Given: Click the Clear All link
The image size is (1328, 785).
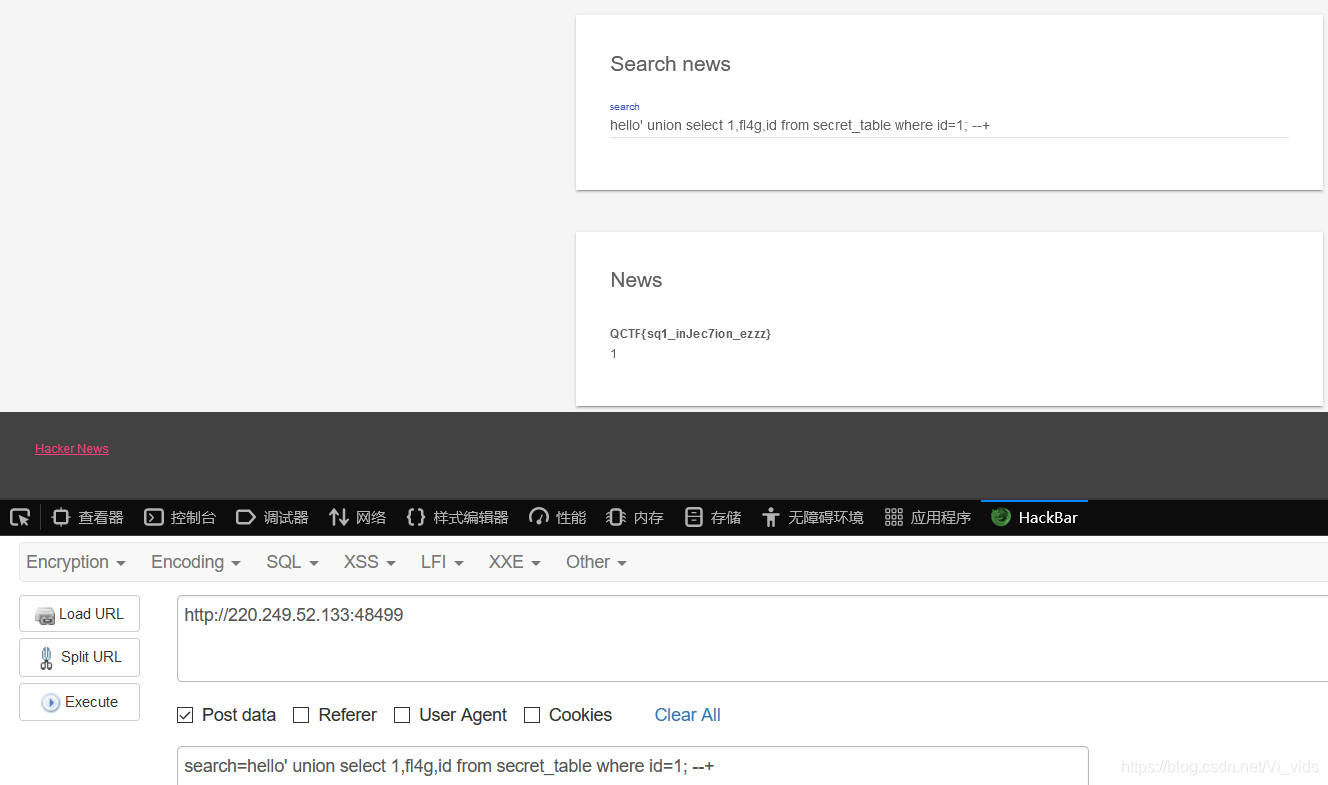Looking at the screenshot, I should coord(687,715).
